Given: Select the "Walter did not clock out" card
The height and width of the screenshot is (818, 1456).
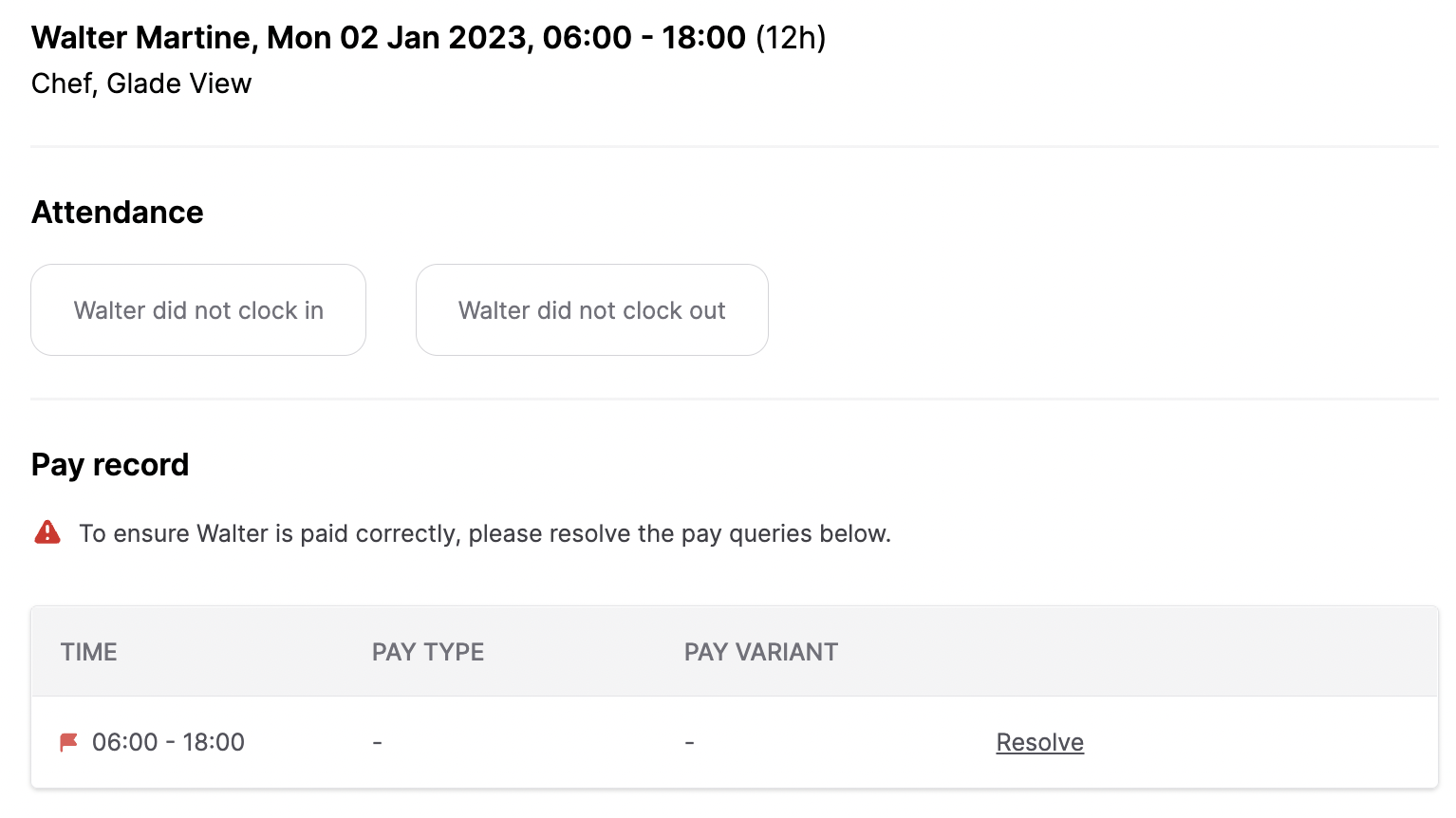Looking at the screenshot, I should tap(591, 309).
